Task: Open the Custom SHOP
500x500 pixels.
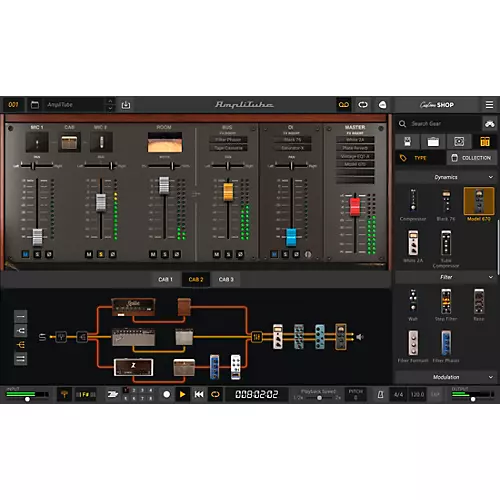Action: pos(437,105)
